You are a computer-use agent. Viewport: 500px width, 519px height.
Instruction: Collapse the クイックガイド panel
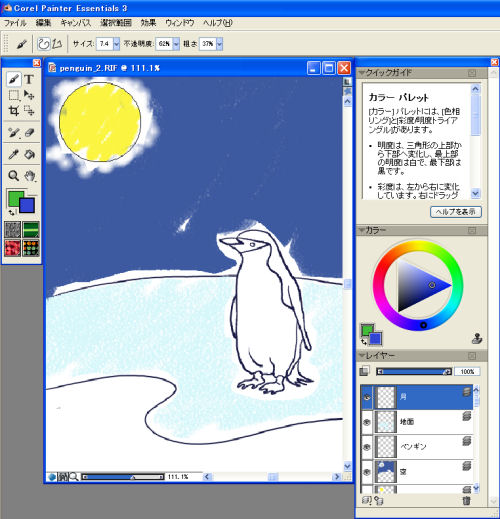click(362, 73)
